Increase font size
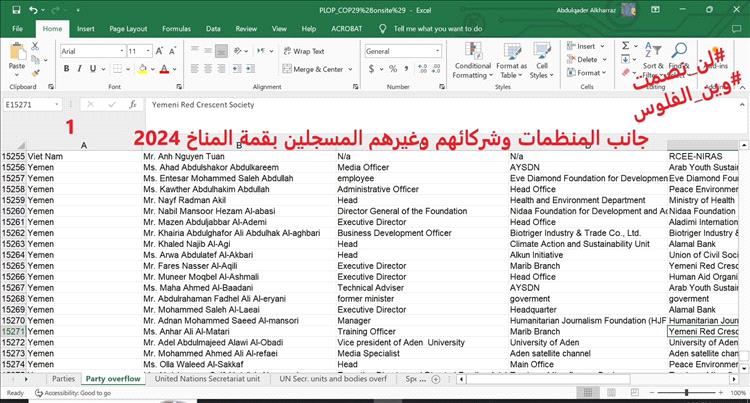 pyautogui.click(x=159, y=51)
